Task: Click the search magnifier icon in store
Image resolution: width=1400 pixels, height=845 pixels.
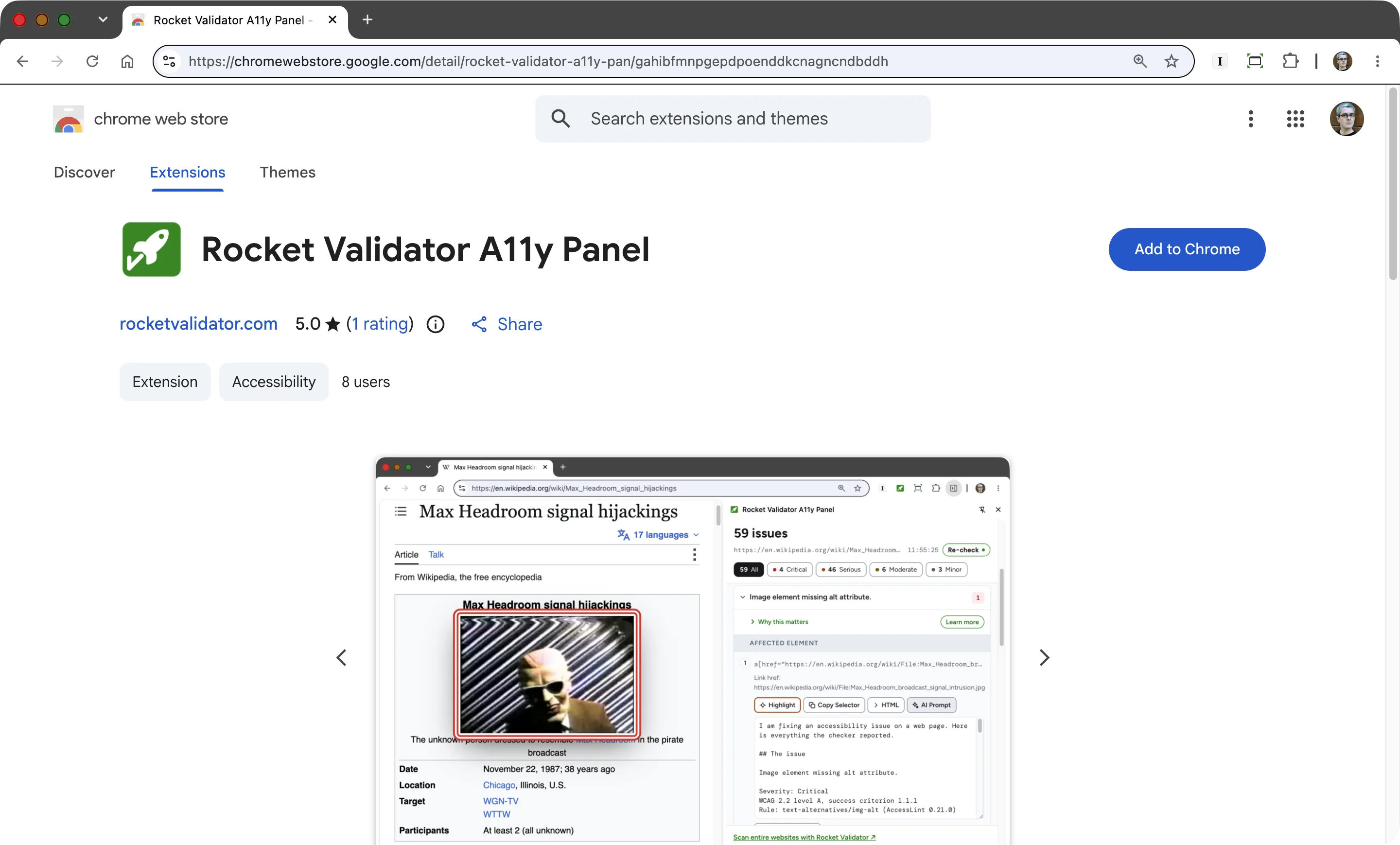Action: pos(560,119)
